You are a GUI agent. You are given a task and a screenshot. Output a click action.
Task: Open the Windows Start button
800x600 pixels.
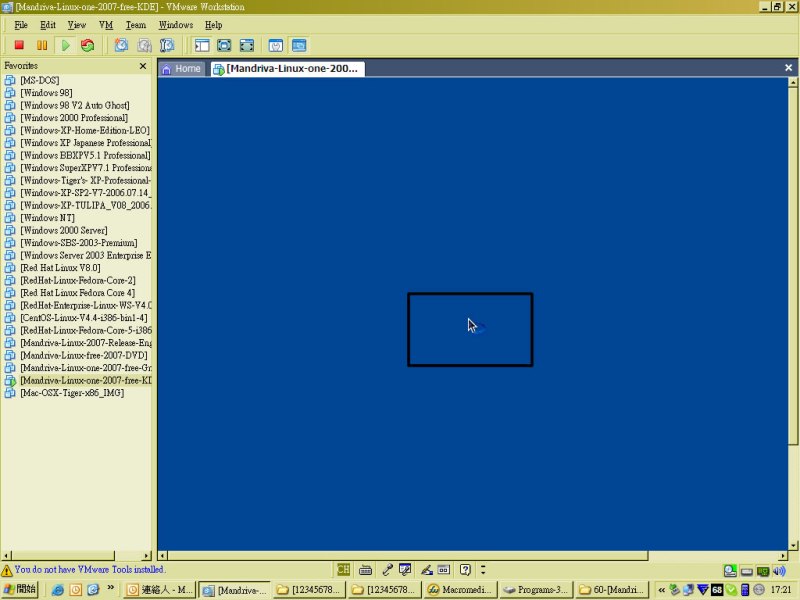(19, 590)
